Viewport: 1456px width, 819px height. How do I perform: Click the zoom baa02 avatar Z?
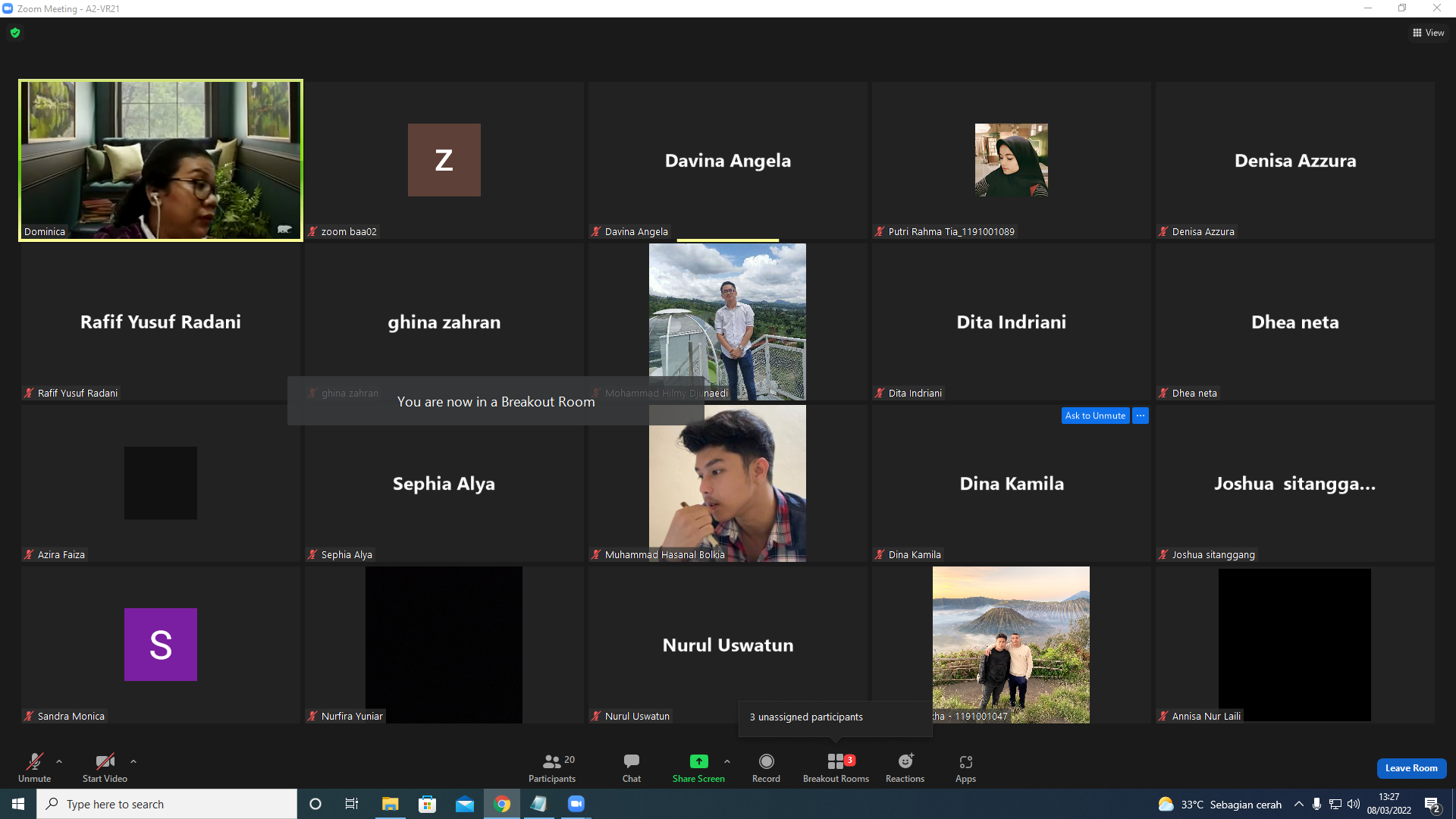pyautogui.click(x=444, y=160)
